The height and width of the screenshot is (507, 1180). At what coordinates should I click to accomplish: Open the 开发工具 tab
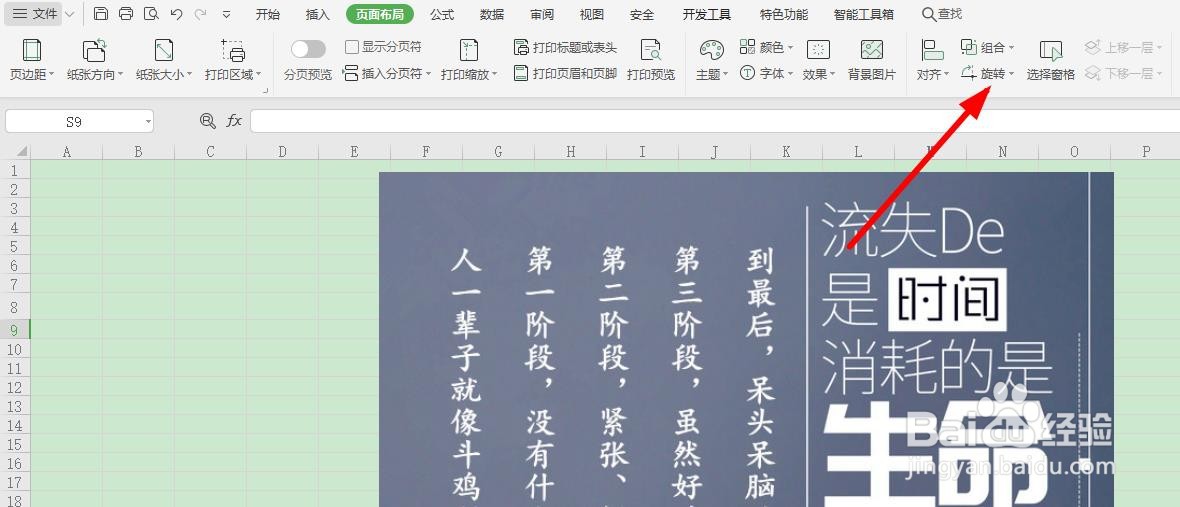point(707,14)
